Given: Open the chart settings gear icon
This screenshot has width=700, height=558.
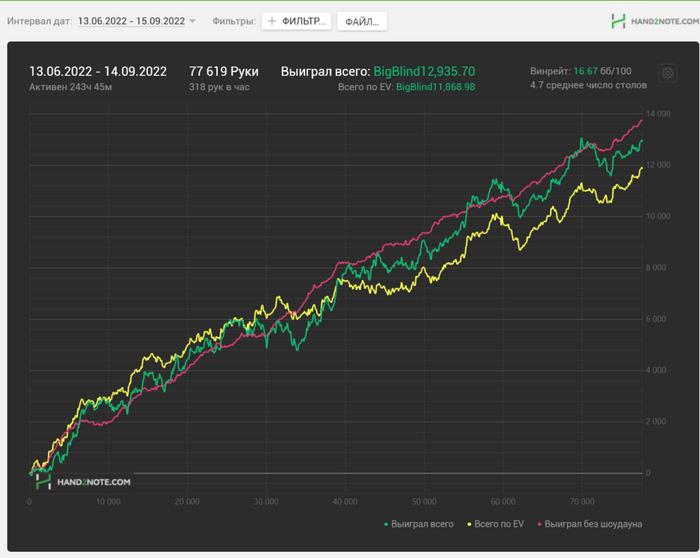Looking at the screenshot, I should pyautogui.click(x=667, y=73).
